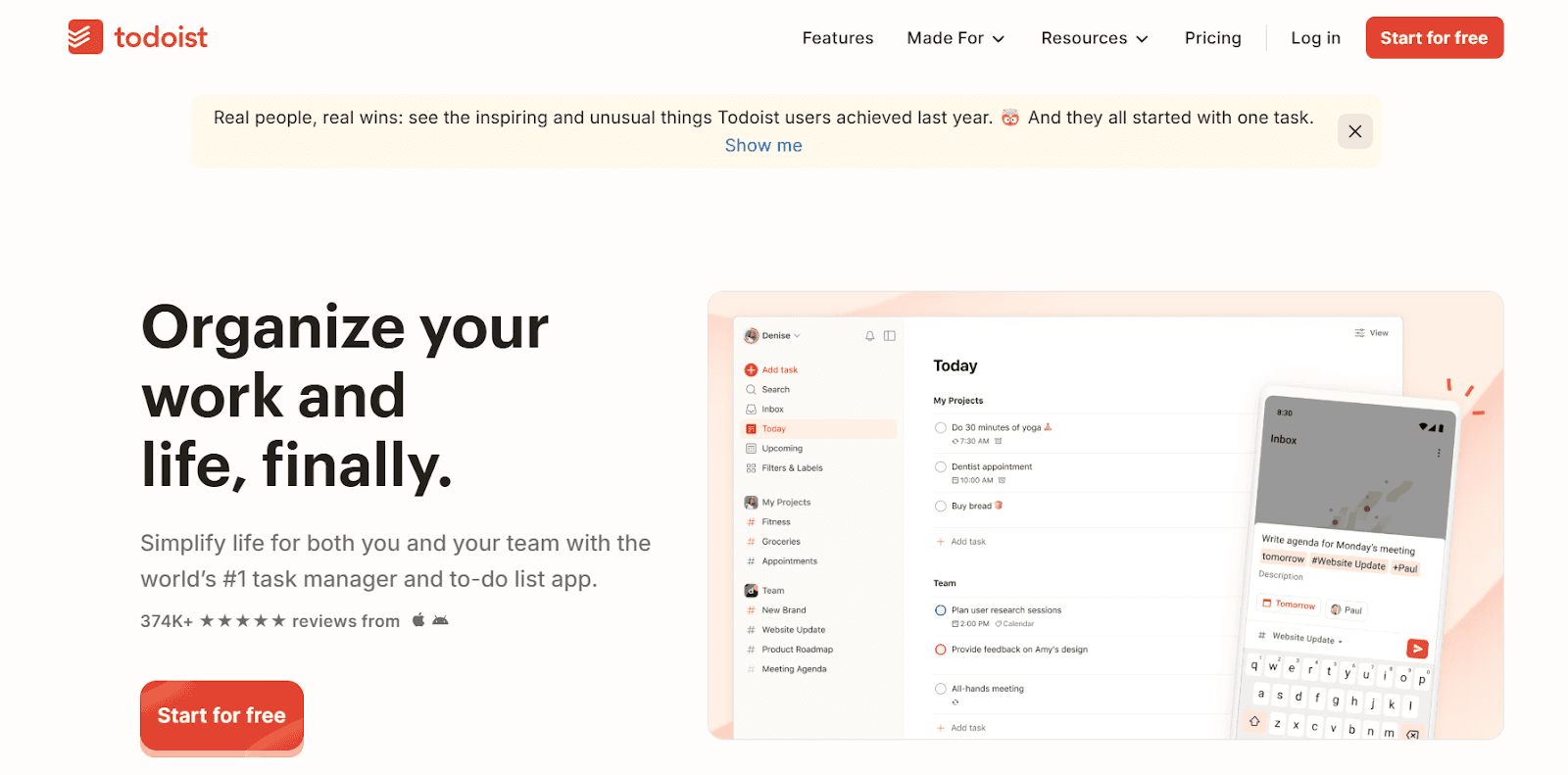Open the Features menu item
The height and width of the screenshot is (775, 1568).
(838, 38)
